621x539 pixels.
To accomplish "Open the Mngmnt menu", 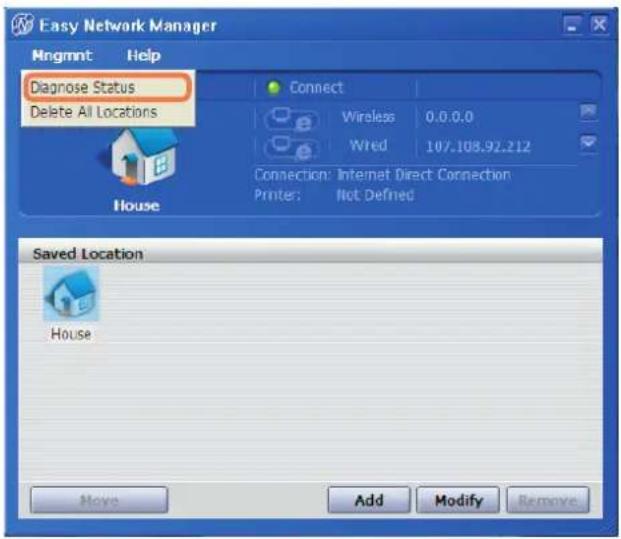I will click(x=62, y=55).
